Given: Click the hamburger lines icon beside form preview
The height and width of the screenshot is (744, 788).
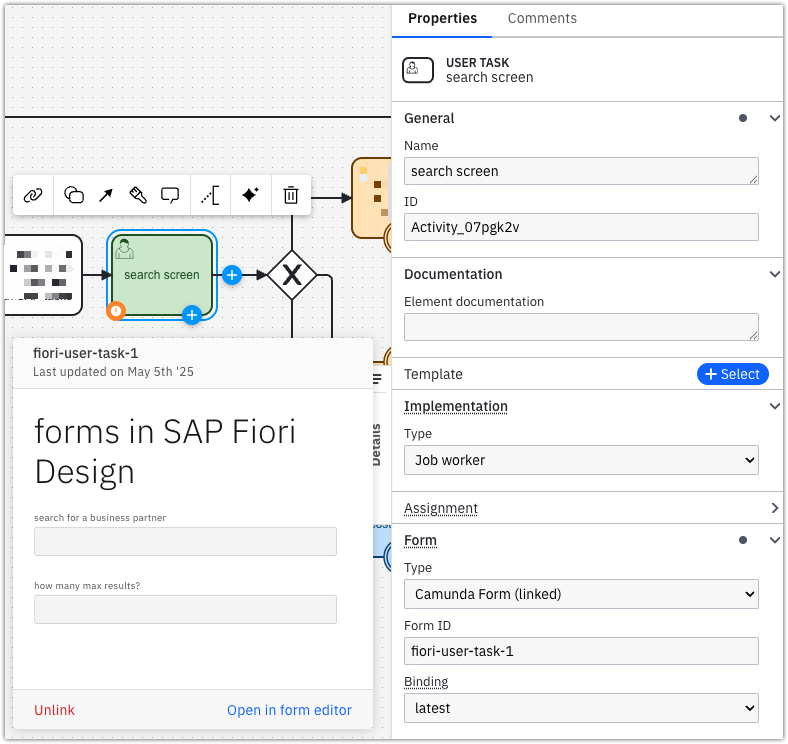Looking at the screenshot, I should [377, 379].
